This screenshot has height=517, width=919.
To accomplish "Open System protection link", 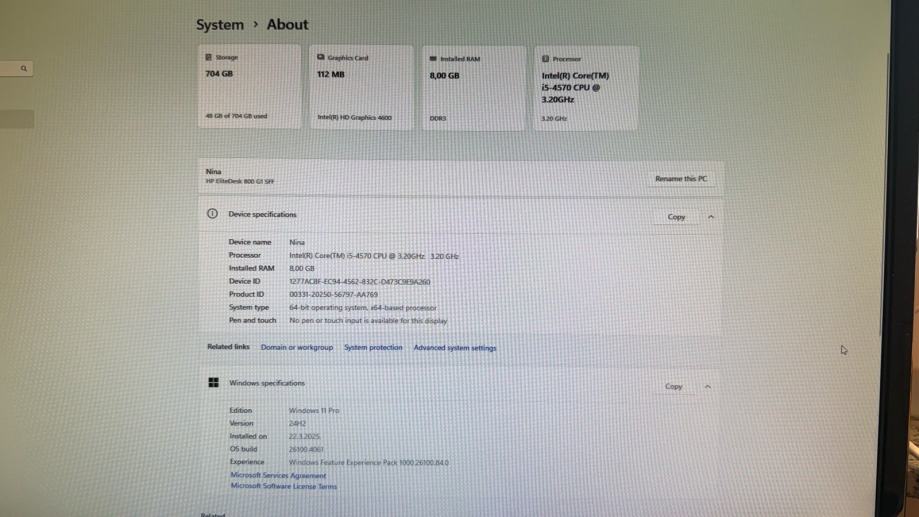I will (x=373, y=348).
